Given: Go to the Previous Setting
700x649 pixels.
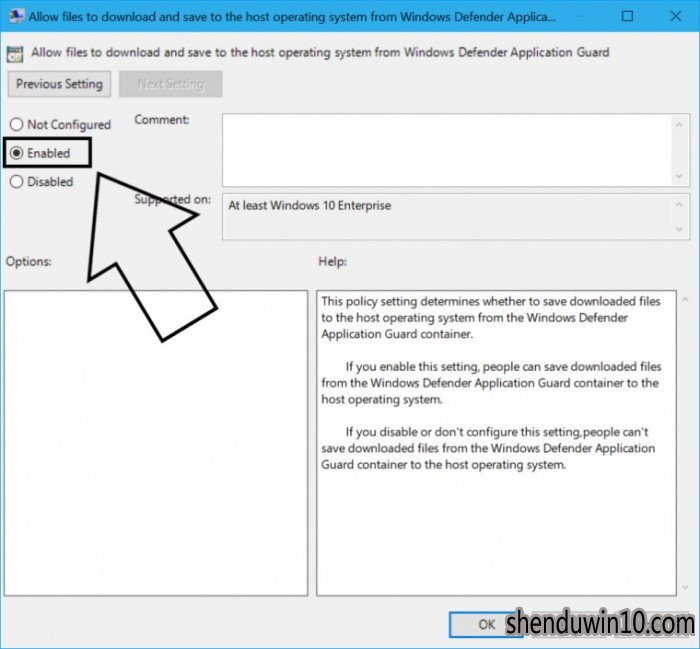Looking at the screenshot, I should tap(59, 84).
